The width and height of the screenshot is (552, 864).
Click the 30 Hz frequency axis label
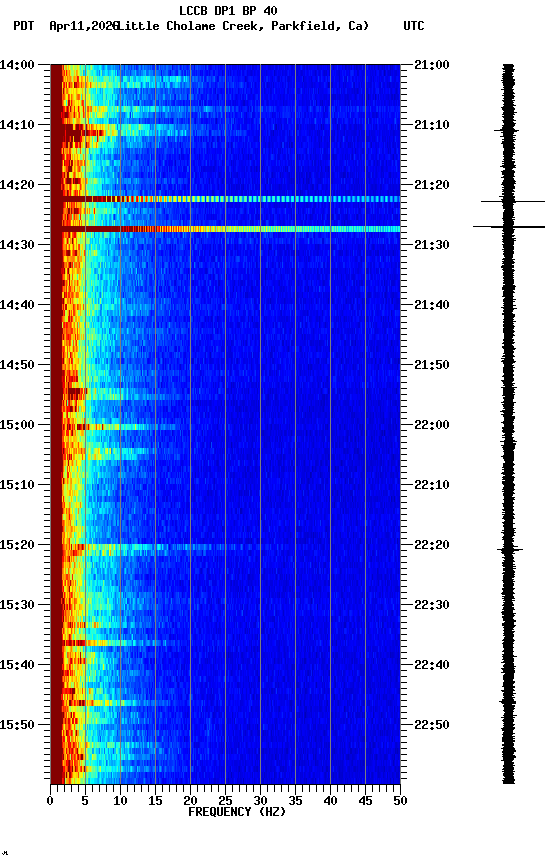[260, 801]
